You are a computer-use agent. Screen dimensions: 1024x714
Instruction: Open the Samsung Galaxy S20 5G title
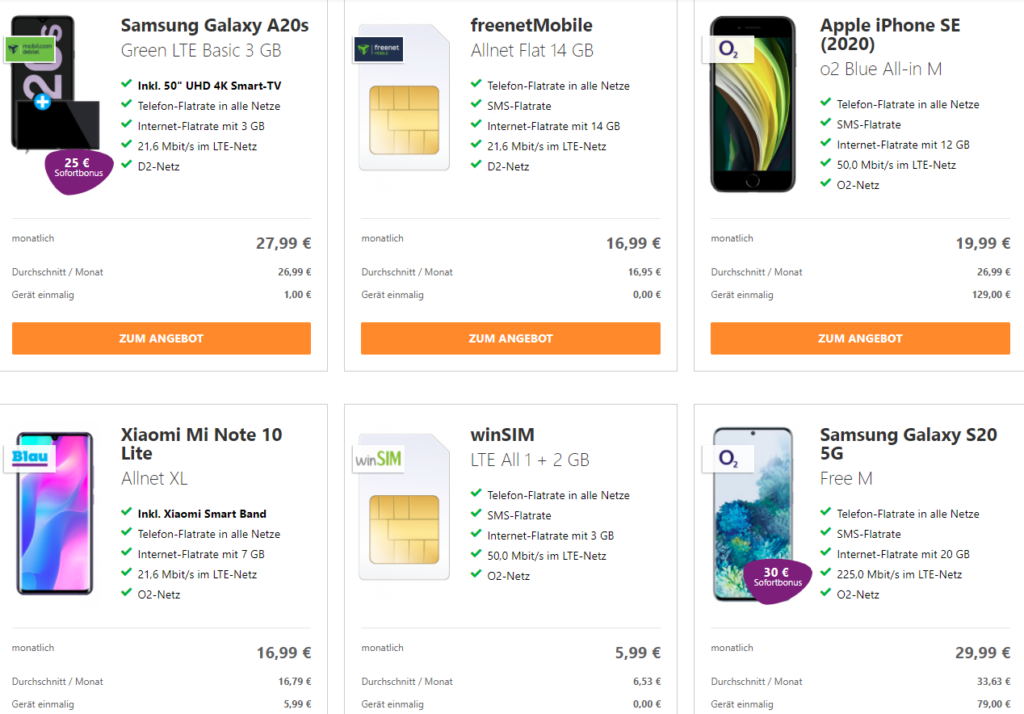908,444
